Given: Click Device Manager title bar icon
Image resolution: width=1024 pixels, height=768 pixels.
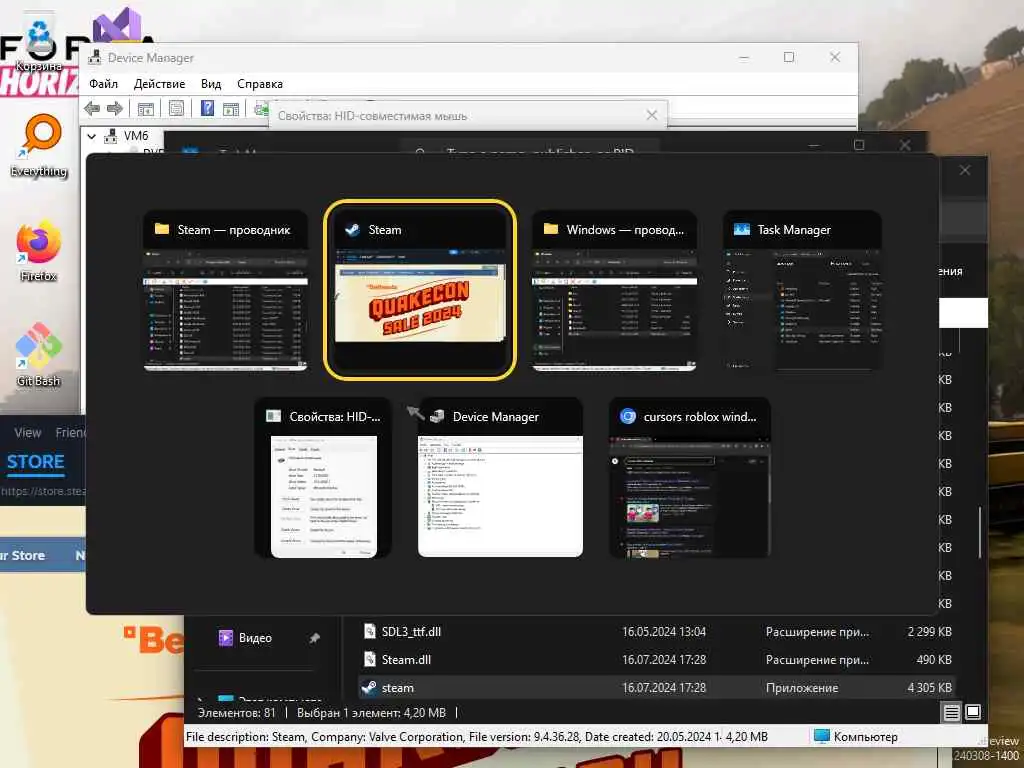Looking at the screenshot, I should coord(95,57).
